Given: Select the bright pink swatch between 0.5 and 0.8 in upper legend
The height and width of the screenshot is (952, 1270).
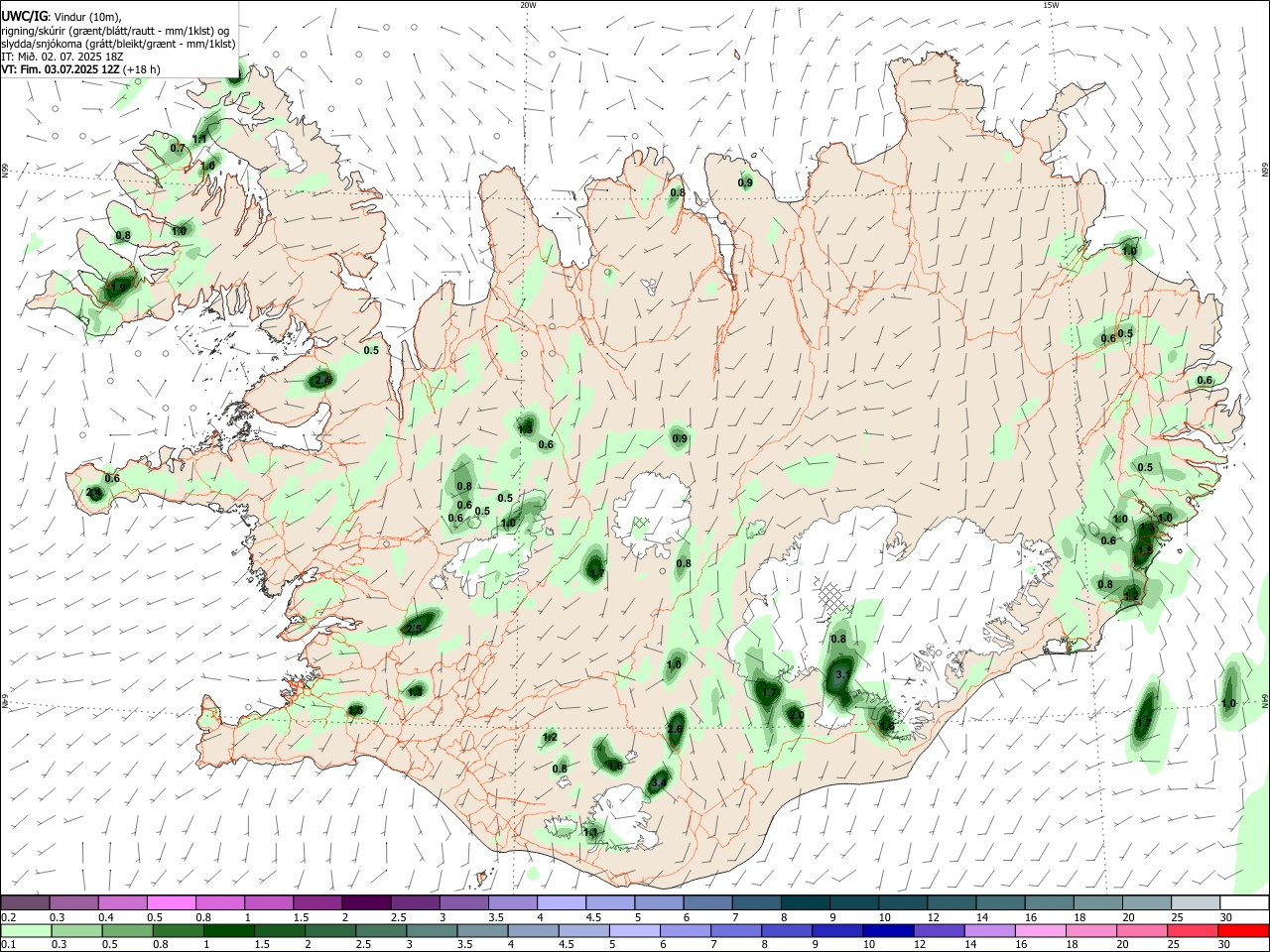Looking at the screenshot, I should (x=171, y=902).
